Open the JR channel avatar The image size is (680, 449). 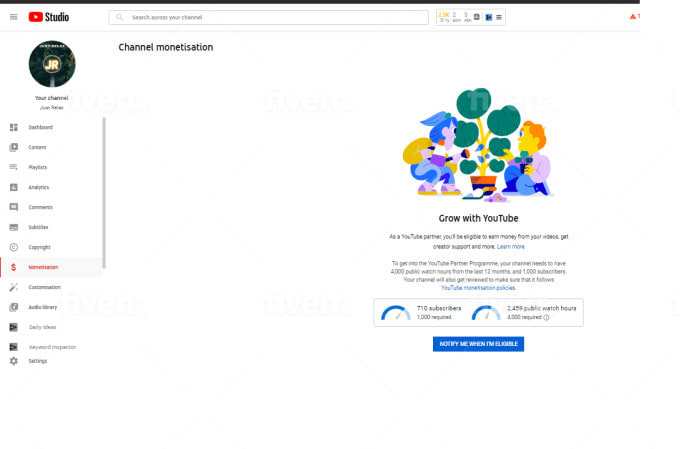52,64
